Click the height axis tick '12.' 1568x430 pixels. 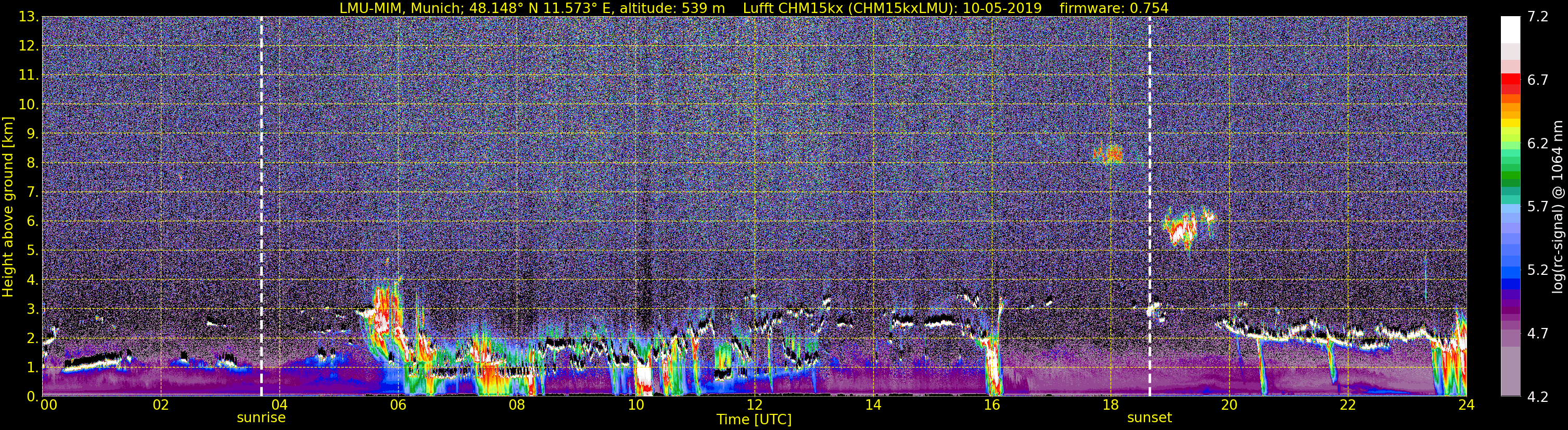(x=29, y=46)
